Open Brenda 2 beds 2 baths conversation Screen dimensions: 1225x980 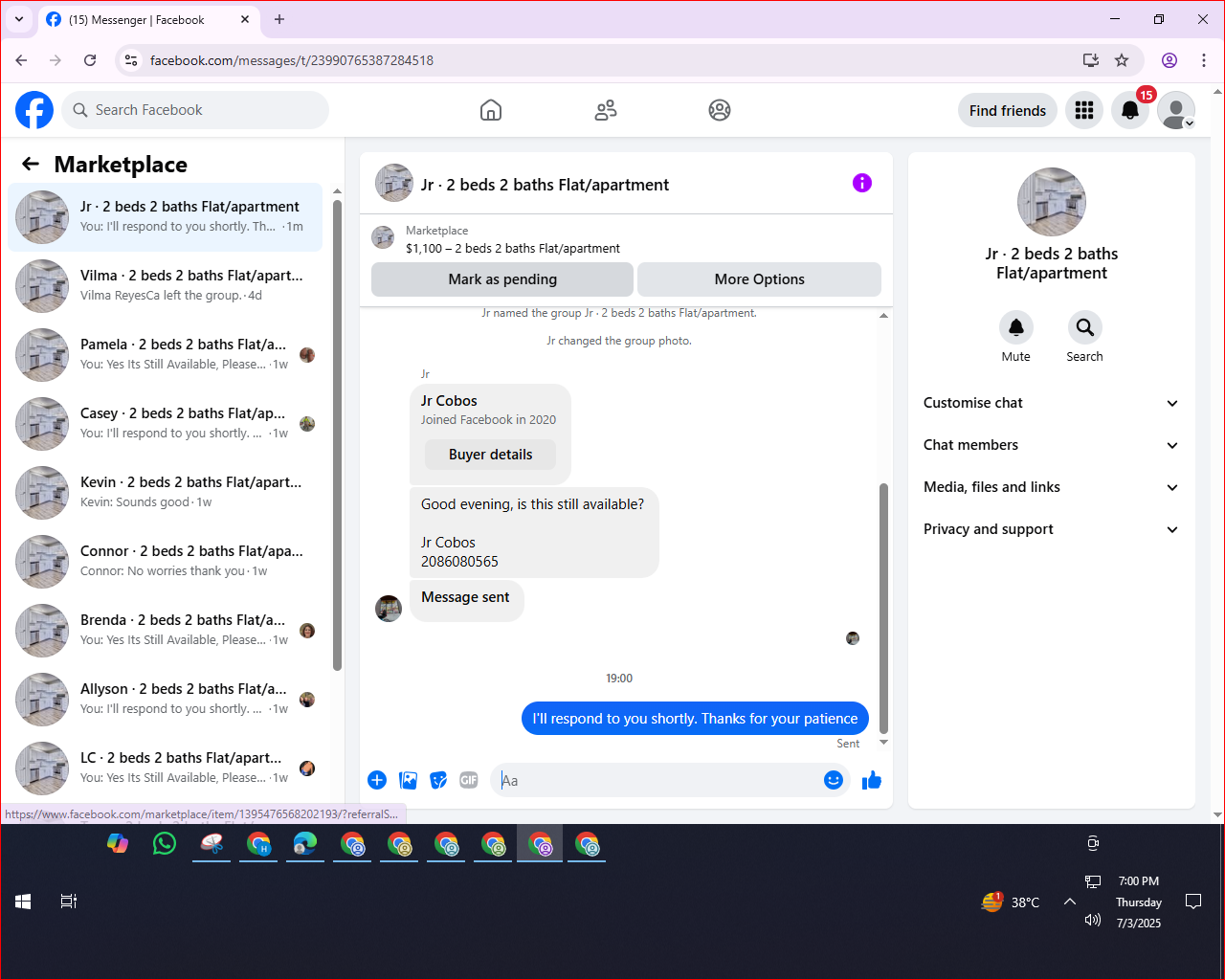click(166, 631)
